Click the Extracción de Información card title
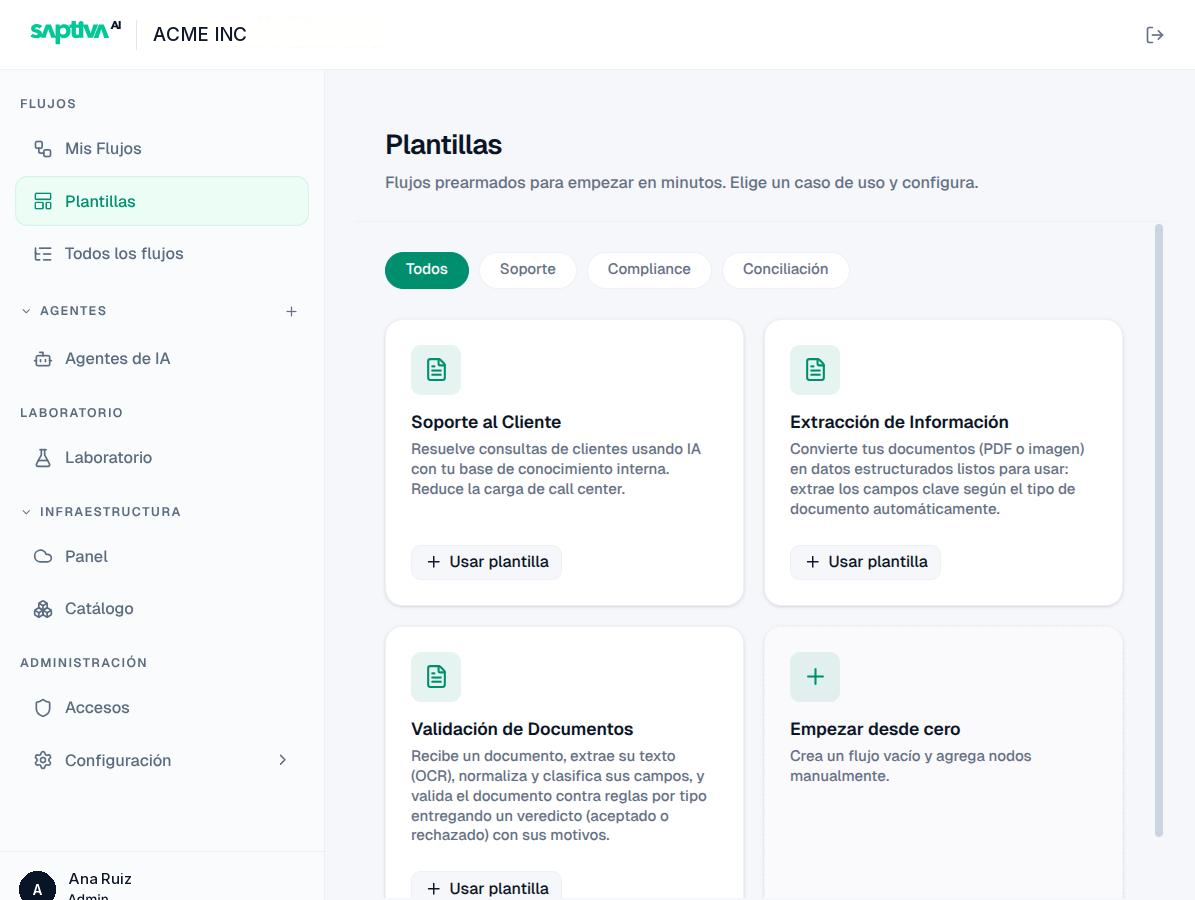The image size is (1195, 900). tap(899, 422)
